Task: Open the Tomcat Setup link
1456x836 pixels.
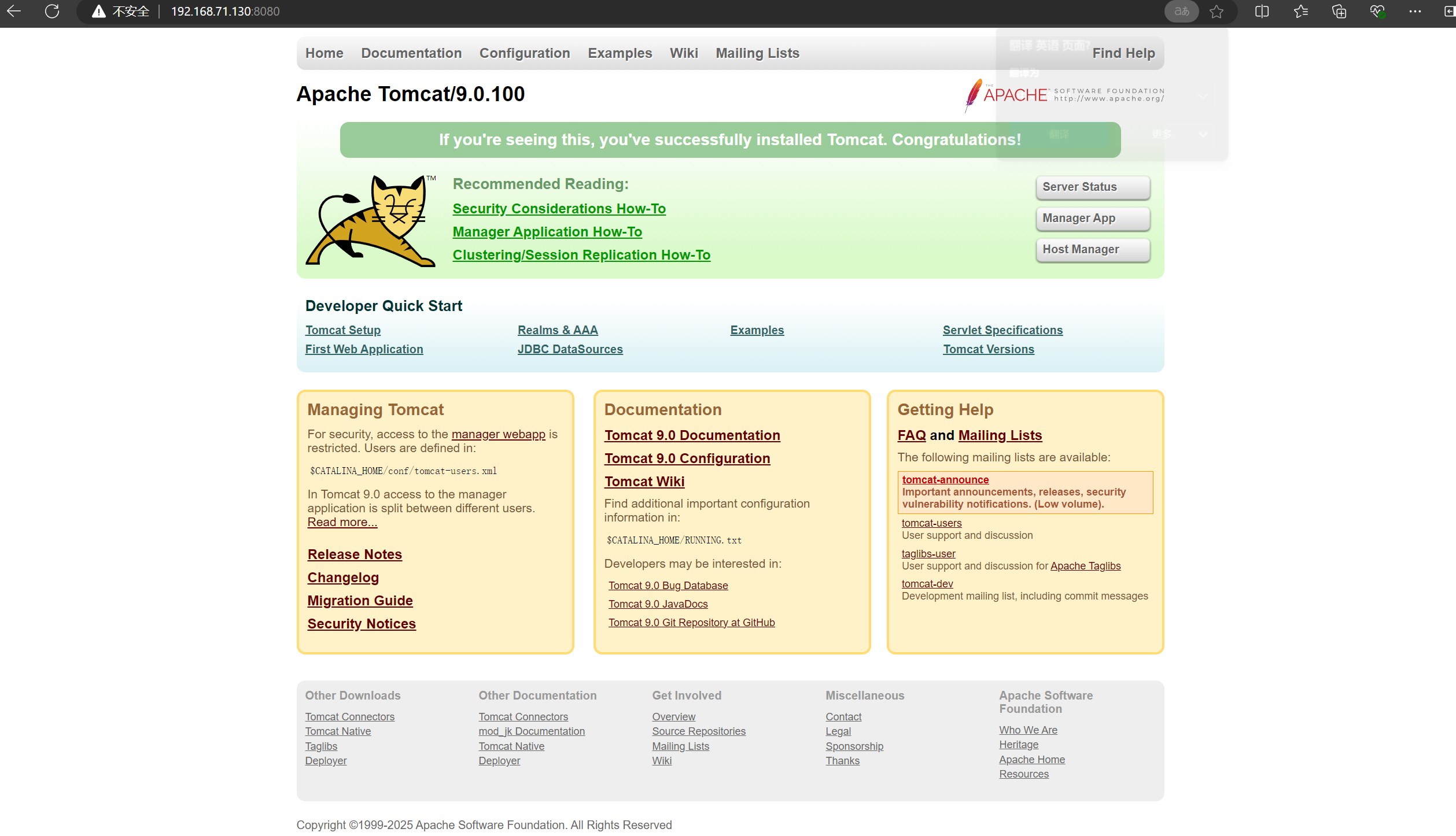Action: [343, 330]
